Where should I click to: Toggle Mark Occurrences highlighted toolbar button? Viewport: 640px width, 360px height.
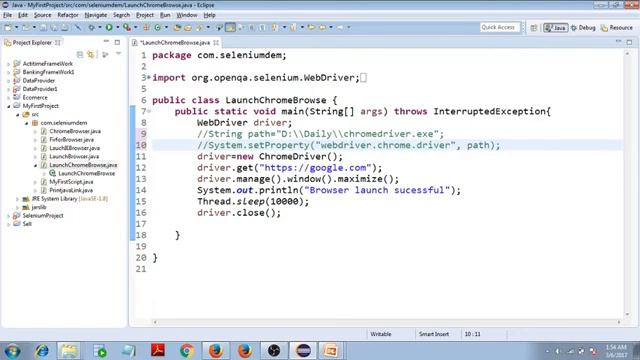(231, 27)
